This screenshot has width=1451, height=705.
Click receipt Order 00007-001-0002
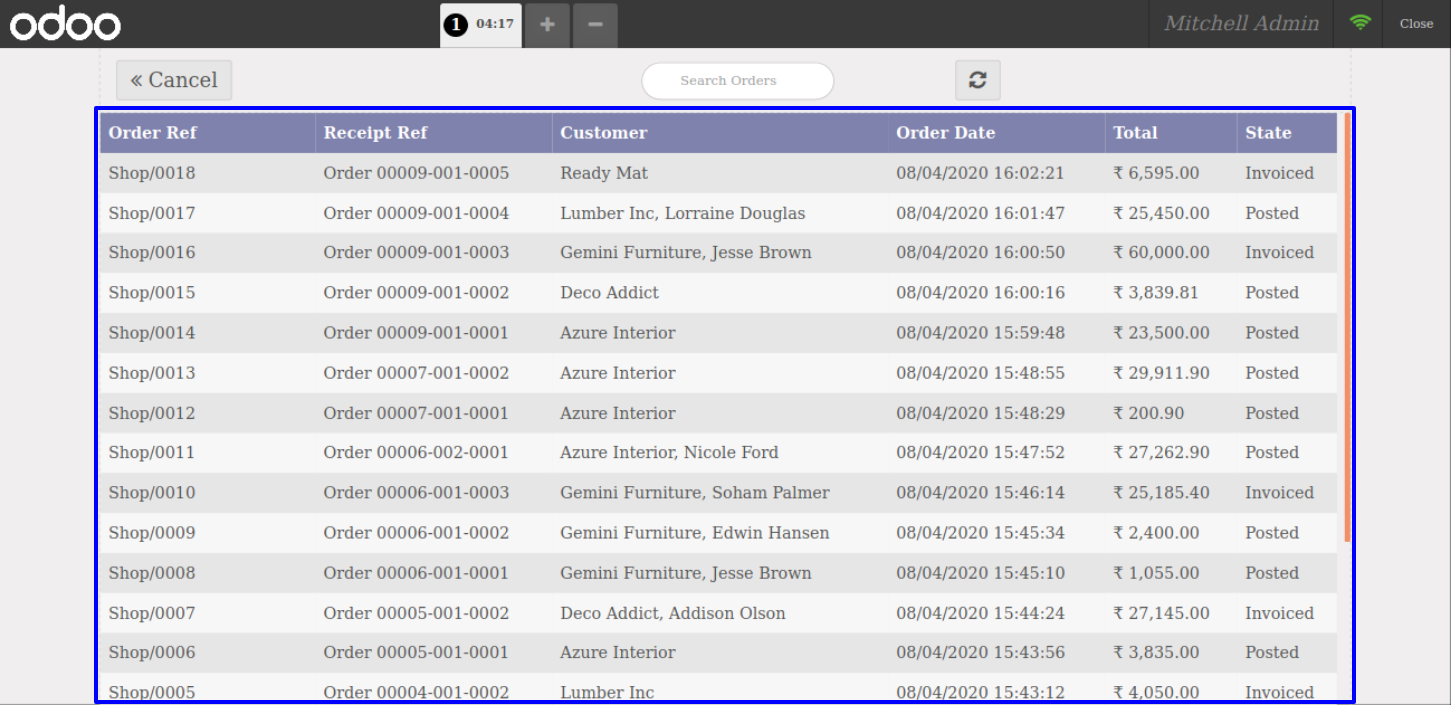click(416, 373)
